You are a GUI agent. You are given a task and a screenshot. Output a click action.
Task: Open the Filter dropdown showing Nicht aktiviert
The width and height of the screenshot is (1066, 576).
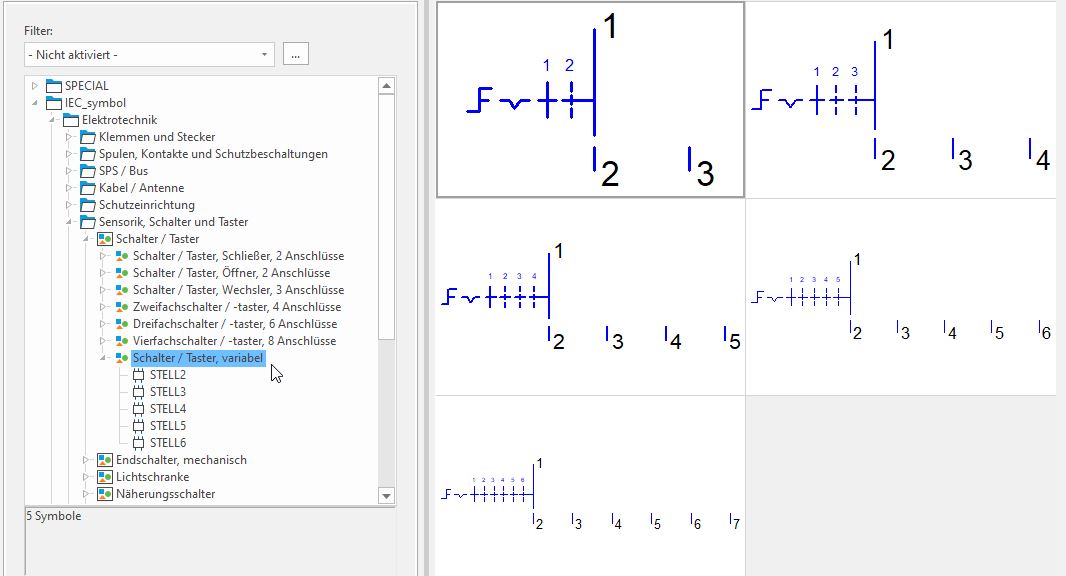click(x=149, y=55)
